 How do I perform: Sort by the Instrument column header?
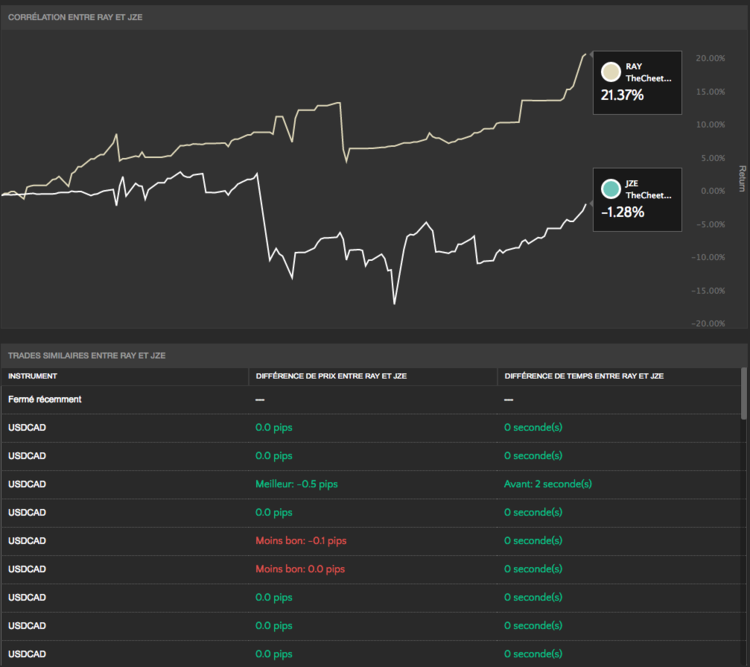pyautogui.click(x=33, y=376)
